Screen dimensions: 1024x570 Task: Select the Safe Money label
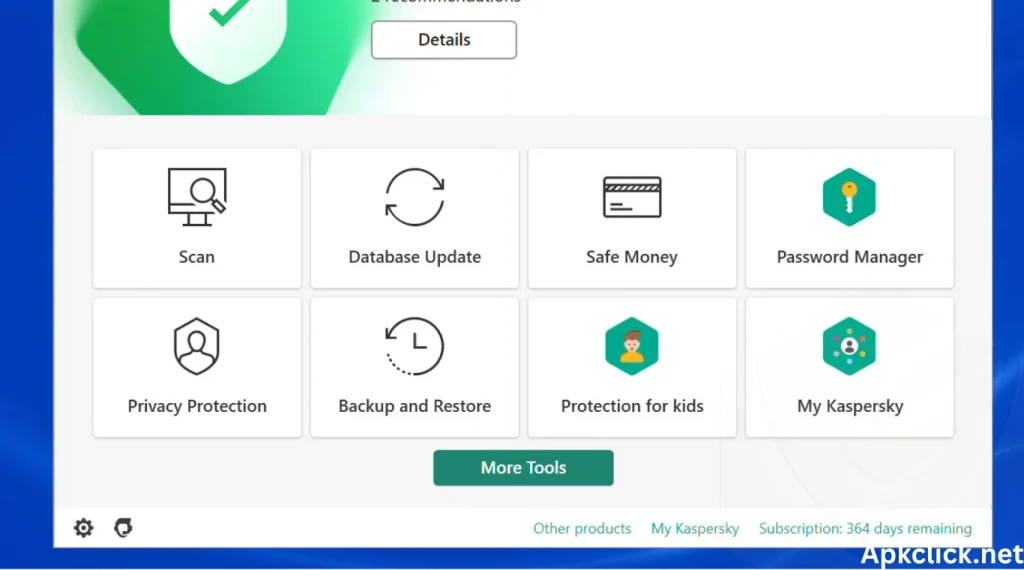pos(632,257)
